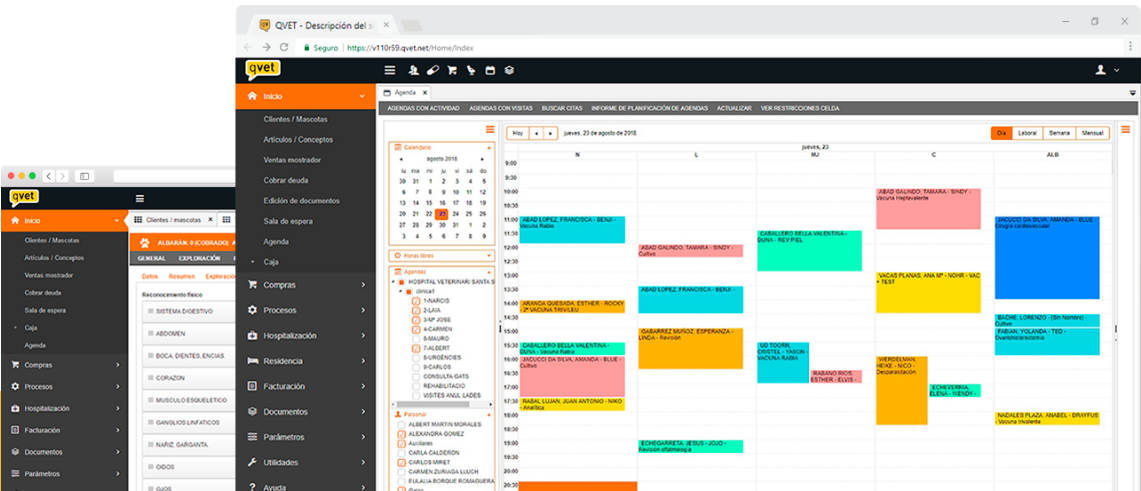Open Edición de documentos in sidebar

click(x=301, y=201)
